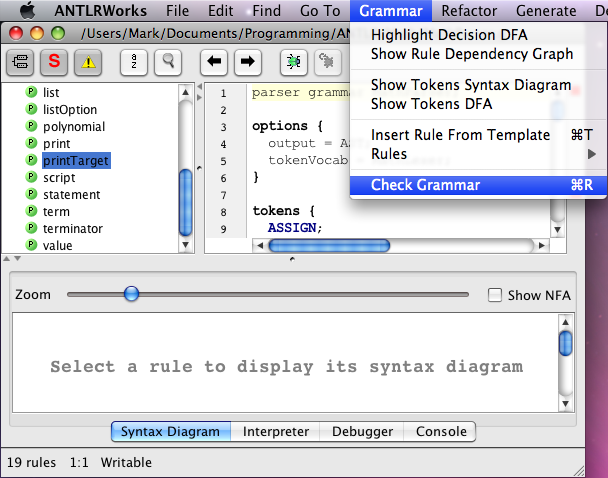Image resolution: width=608 pixels, height=478 pixels.
Task: Click the rule list scroll up arrow
Action: pos(186,92)
